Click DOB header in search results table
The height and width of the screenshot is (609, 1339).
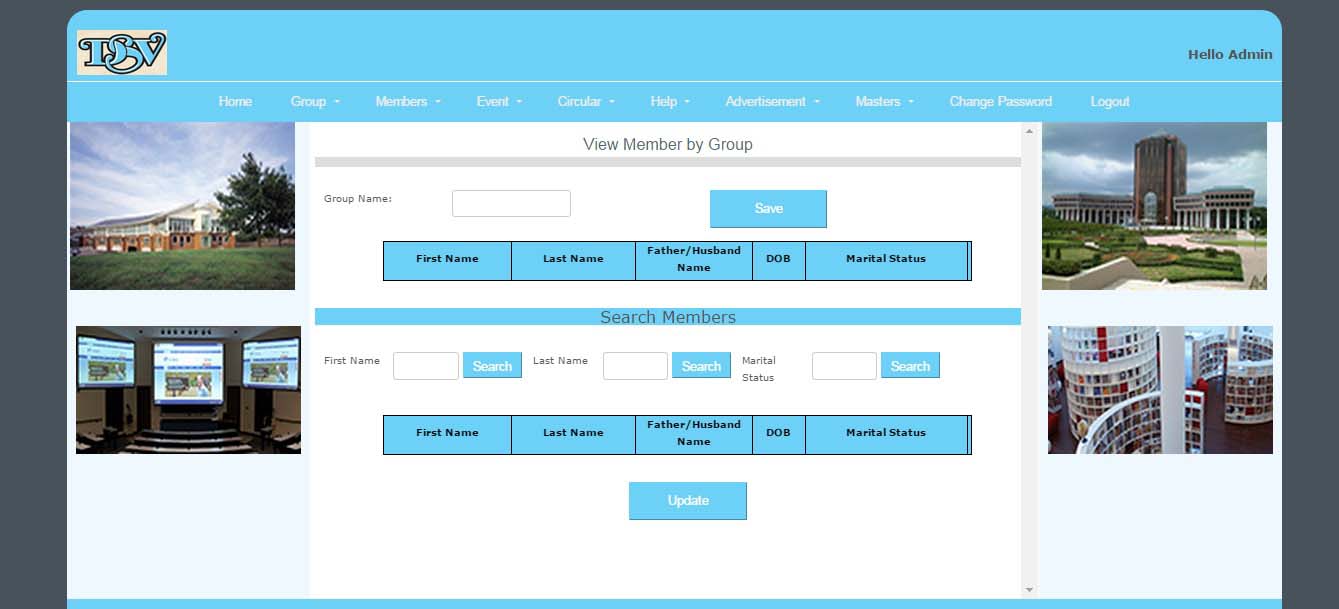tap(778, 433)
